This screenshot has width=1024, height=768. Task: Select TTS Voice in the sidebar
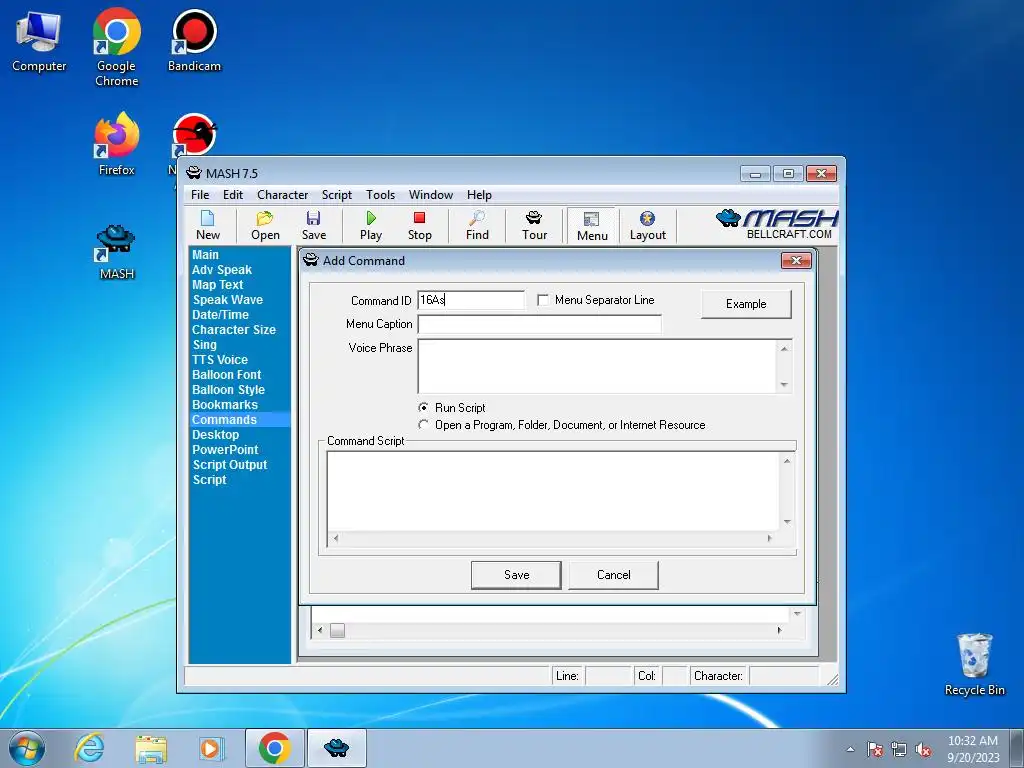[x=219, y=360]
